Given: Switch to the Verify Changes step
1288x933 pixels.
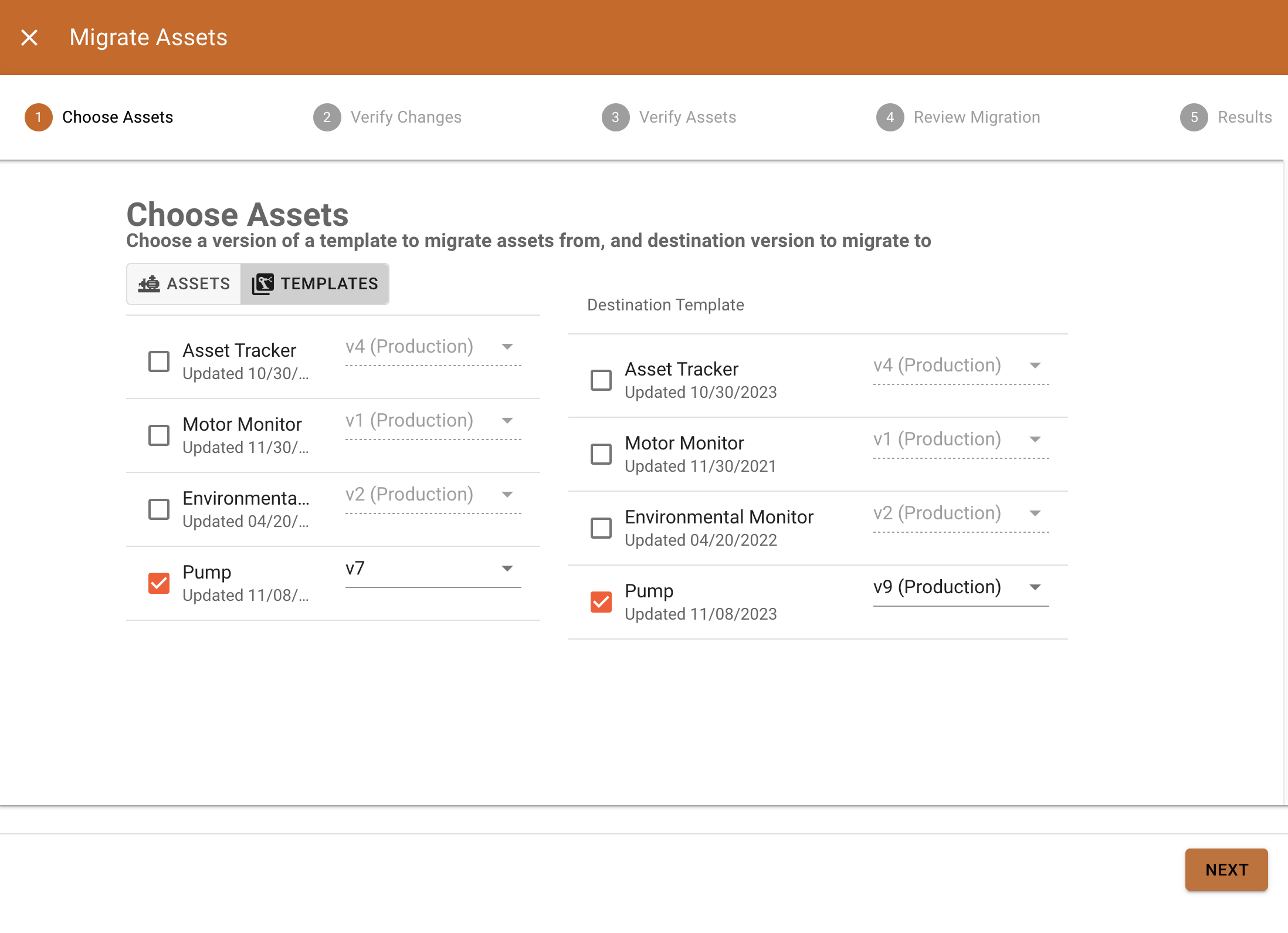Looking at the screenshot, I should coord(406,117).
